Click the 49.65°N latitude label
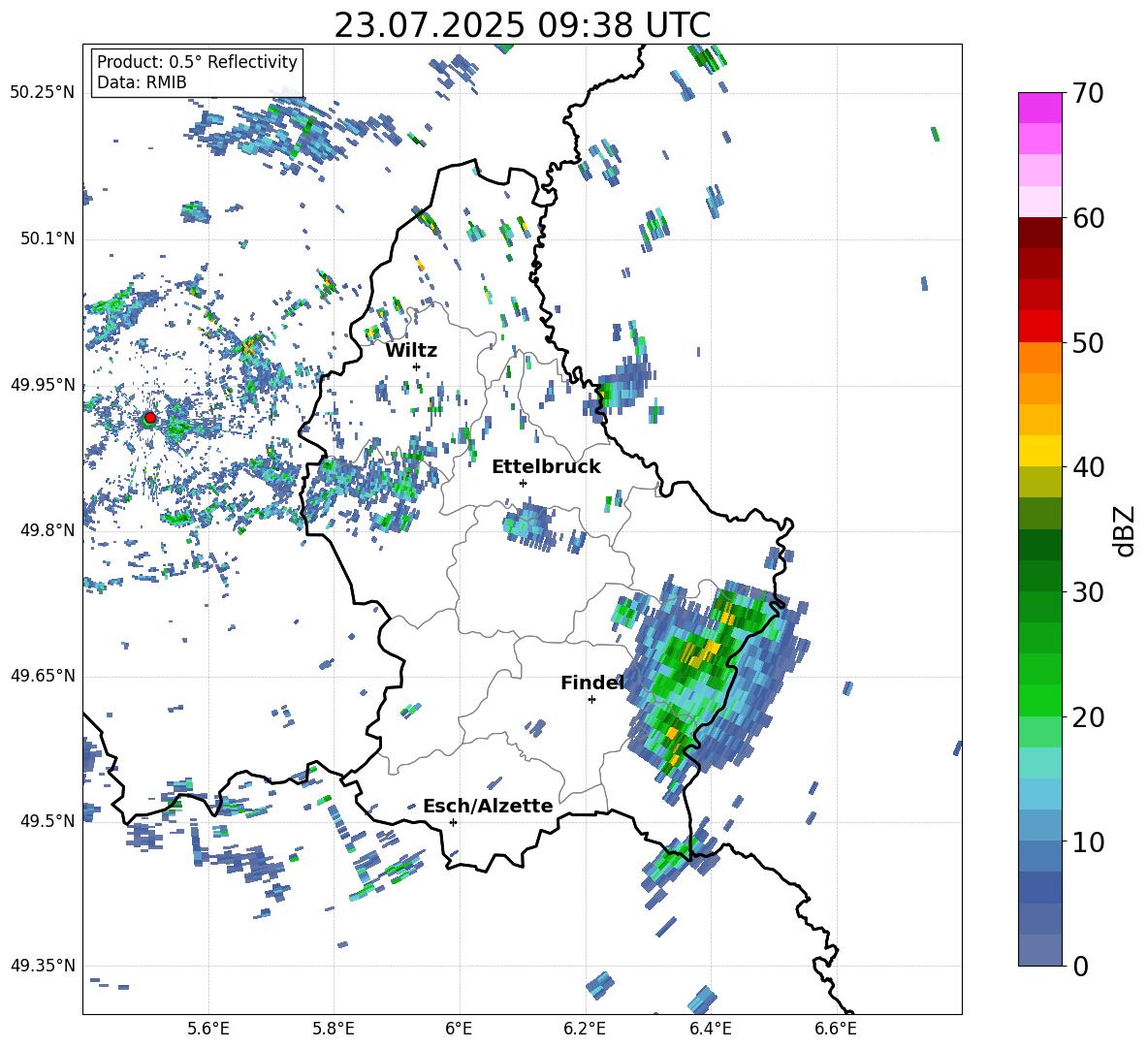Screen dimensions: 1148x1048 coord(43,675)
